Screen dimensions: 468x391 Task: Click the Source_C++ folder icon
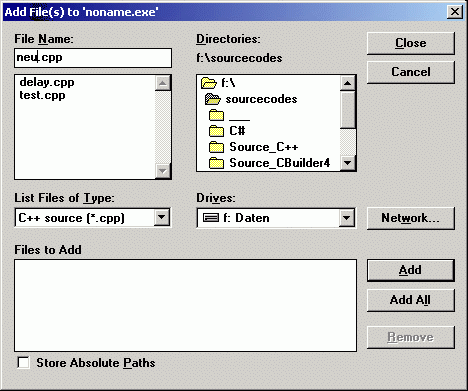(x=216, y=147)
